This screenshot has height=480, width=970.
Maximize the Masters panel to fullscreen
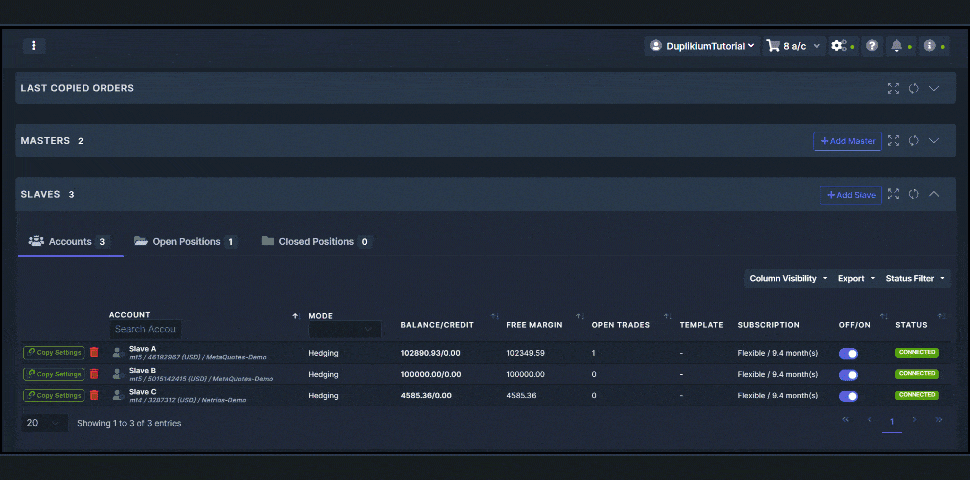[893, 141]
